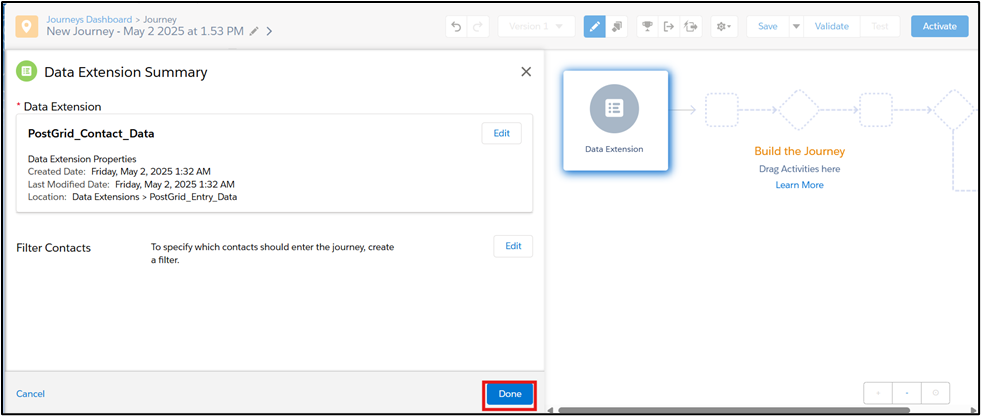
Task: Select the pencil edit mode icon
Action: point(594,27)
